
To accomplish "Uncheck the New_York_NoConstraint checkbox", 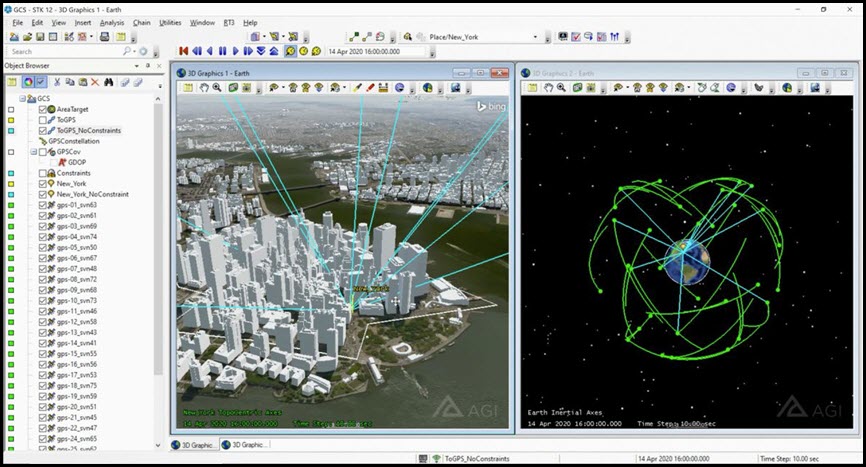I will pyautogui.click(x=43, y=194).
